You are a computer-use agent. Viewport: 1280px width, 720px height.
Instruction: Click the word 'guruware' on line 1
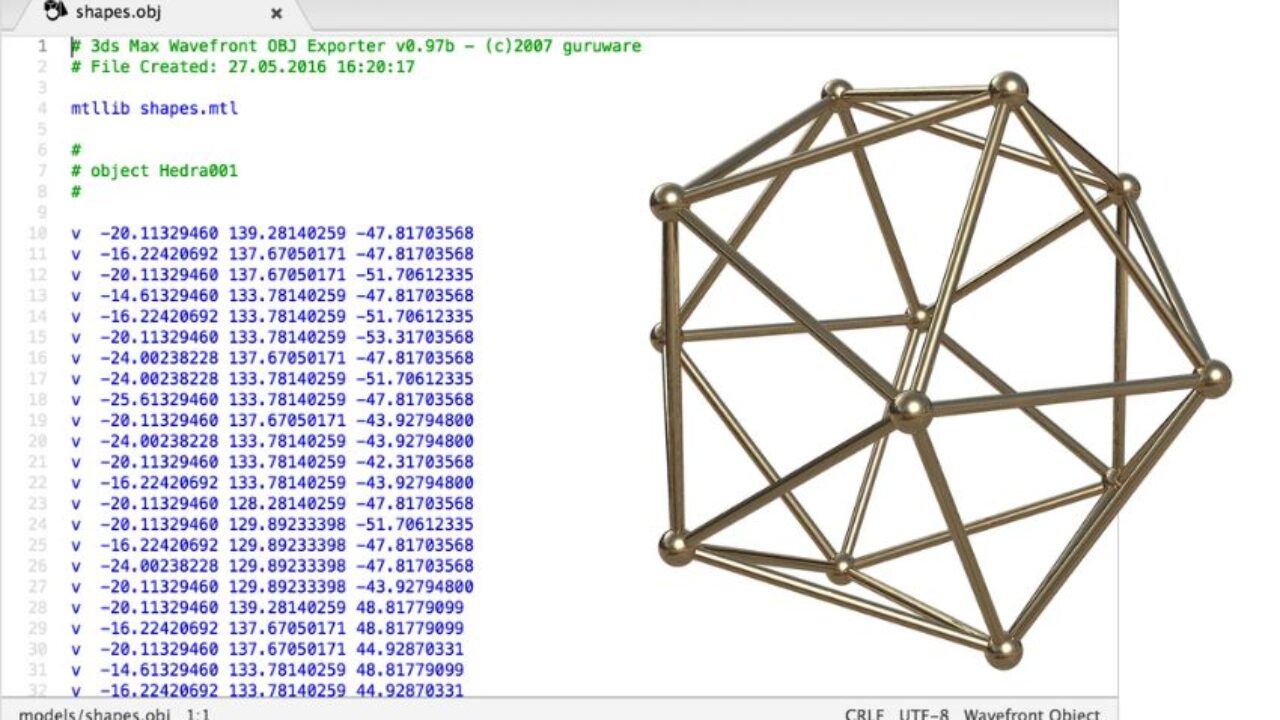(602, 46)
